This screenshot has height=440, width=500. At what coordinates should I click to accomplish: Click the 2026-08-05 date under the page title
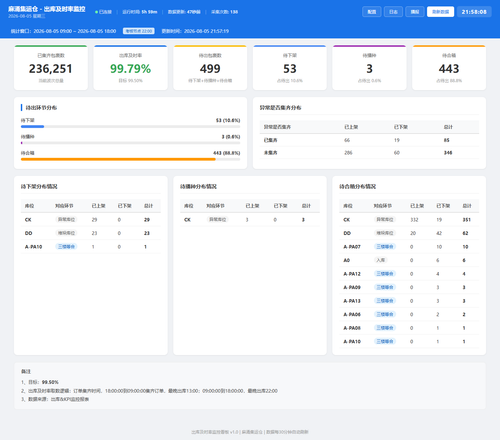click(x=20, y=16)
